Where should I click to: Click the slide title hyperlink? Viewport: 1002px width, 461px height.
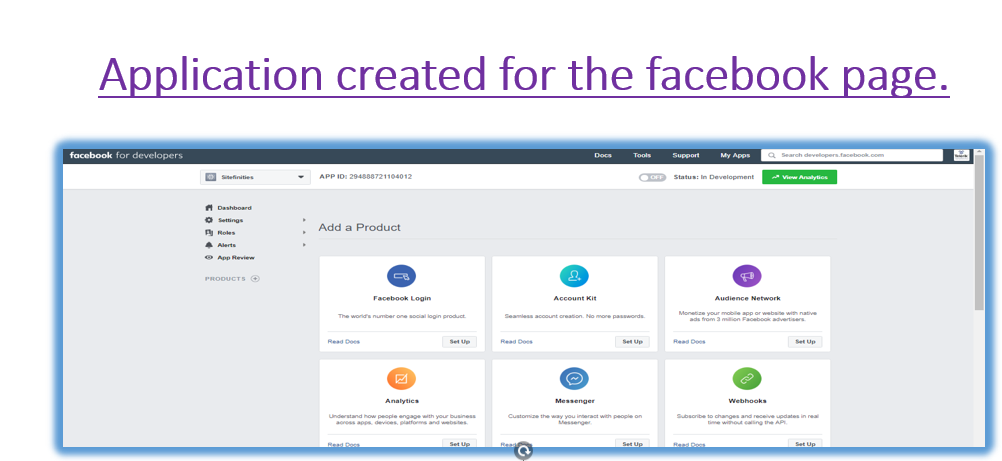524,74
